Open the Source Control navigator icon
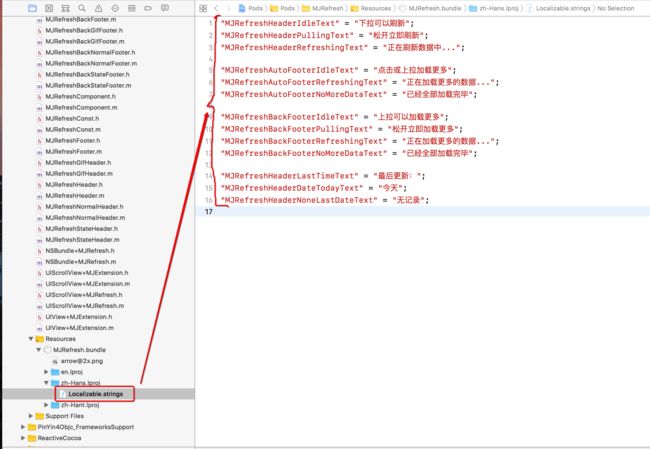650x449 pixels. tap(49, 8)
